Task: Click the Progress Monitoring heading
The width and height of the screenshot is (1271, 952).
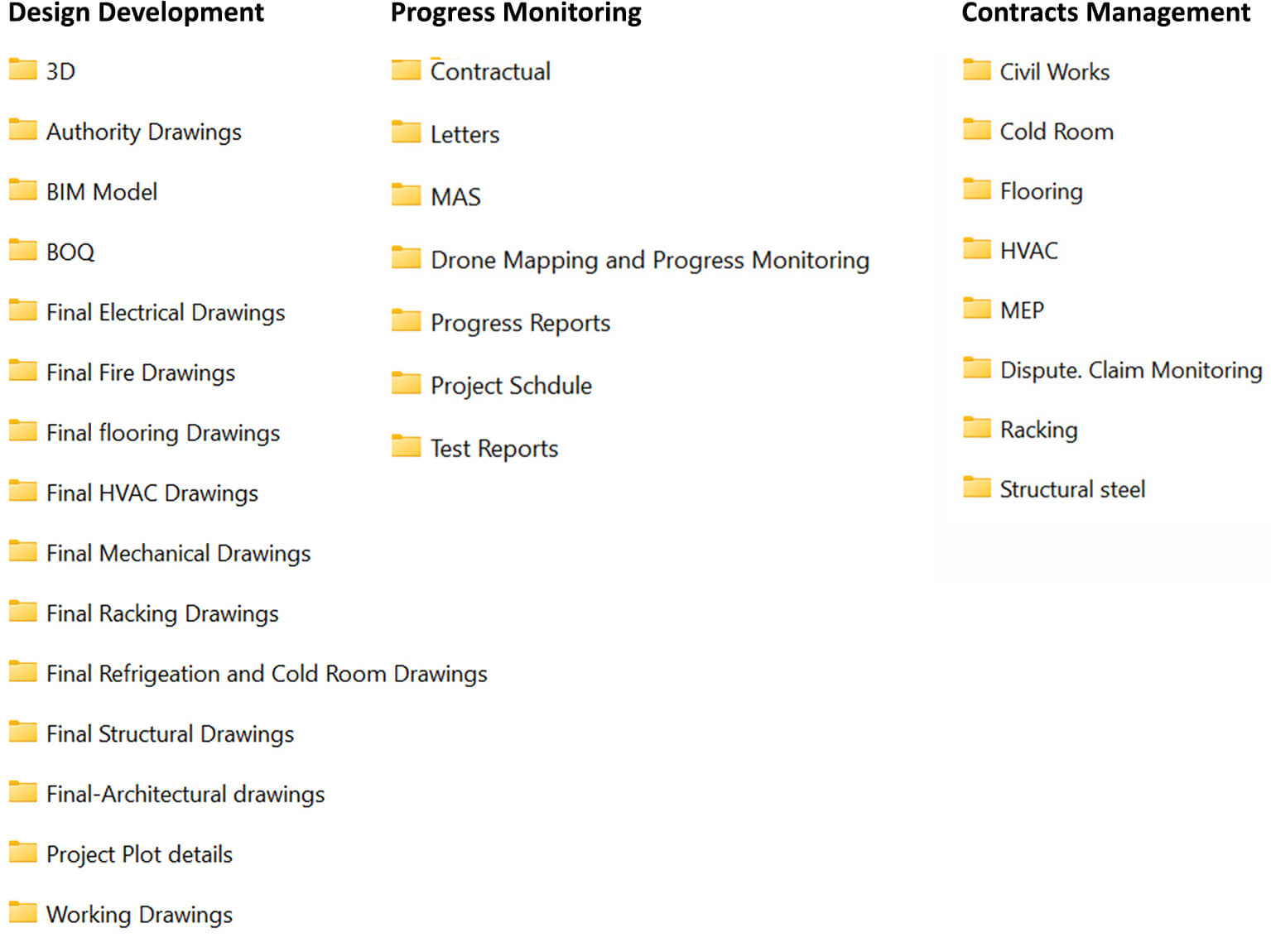Action: click(x=516, y=12)
